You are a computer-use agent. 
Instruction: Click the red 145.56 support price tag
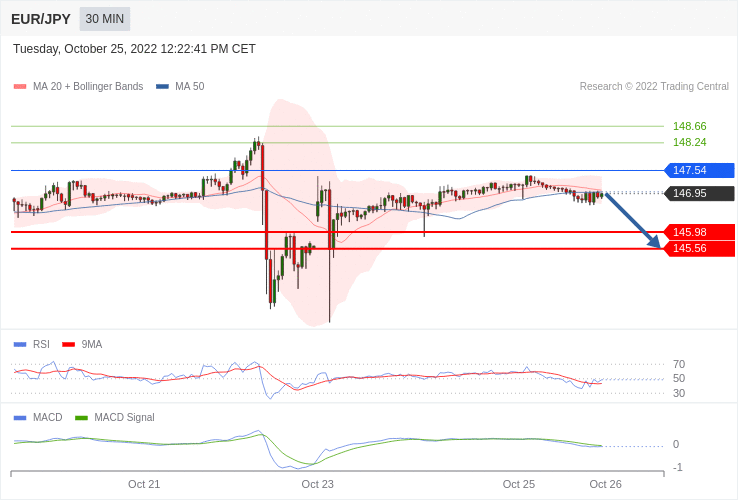tap(699, 249)
